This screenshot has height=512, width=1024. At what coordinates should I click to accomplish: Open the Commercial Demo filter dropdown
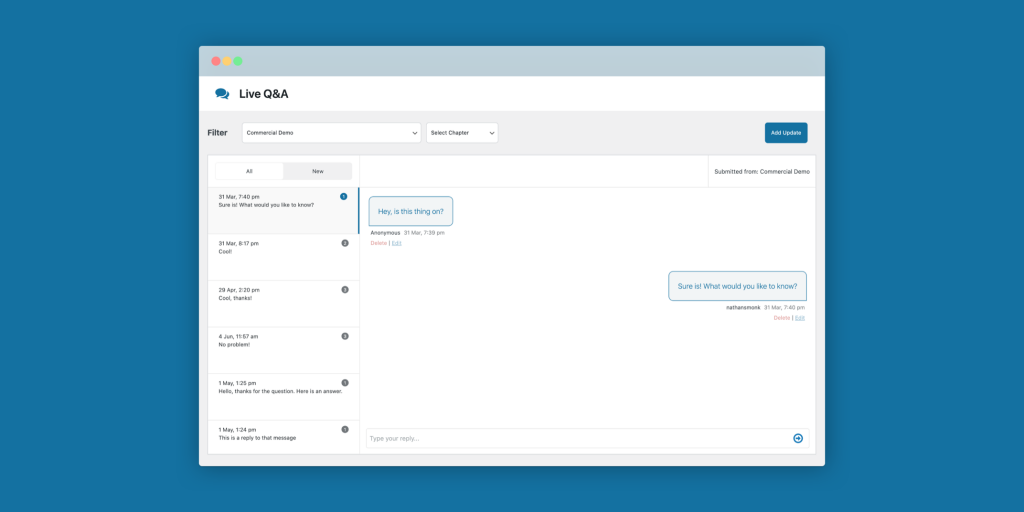click(x=332, y=133)
